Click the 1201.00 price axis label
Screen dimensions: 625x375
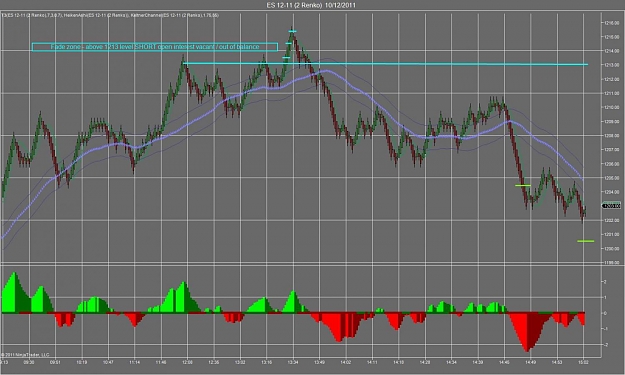pos(612,234)
